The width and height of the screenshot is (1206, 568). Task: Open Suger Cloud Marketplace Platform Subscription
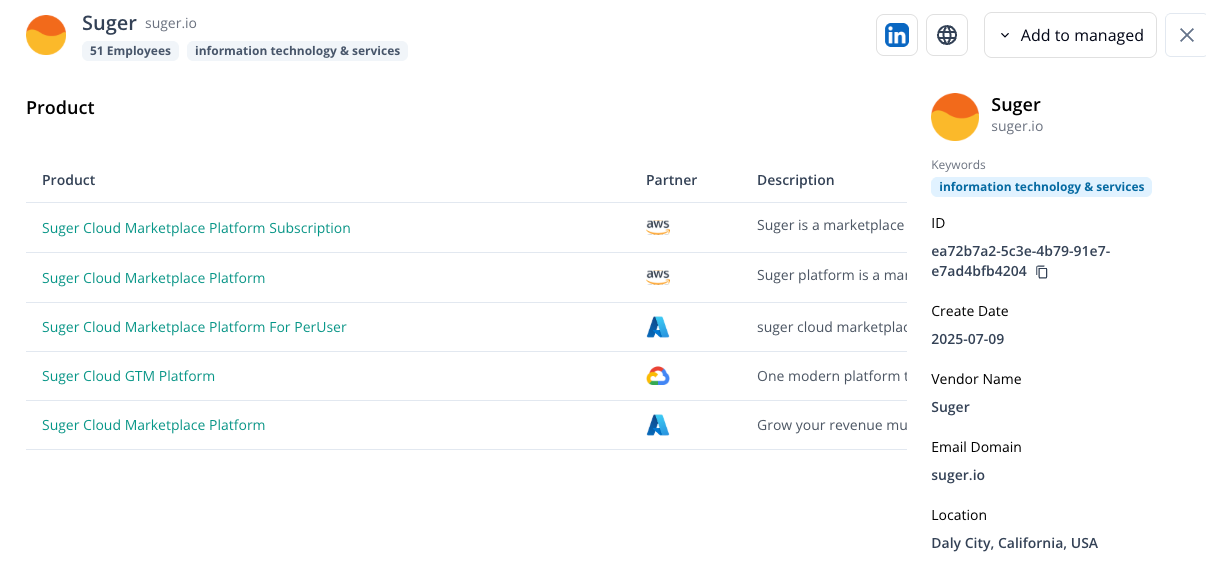tap(196, 228)
